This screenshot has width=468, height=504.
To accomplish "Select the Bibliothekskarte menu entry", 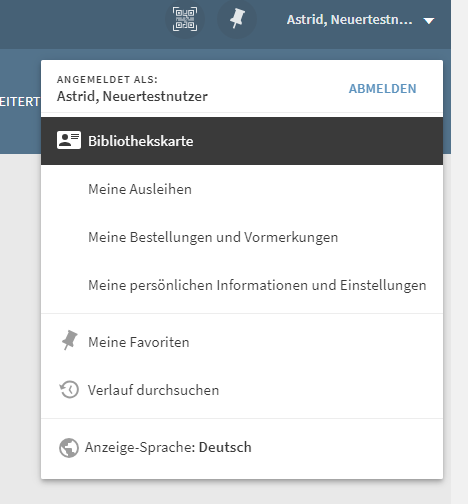I will coord(242,141).
